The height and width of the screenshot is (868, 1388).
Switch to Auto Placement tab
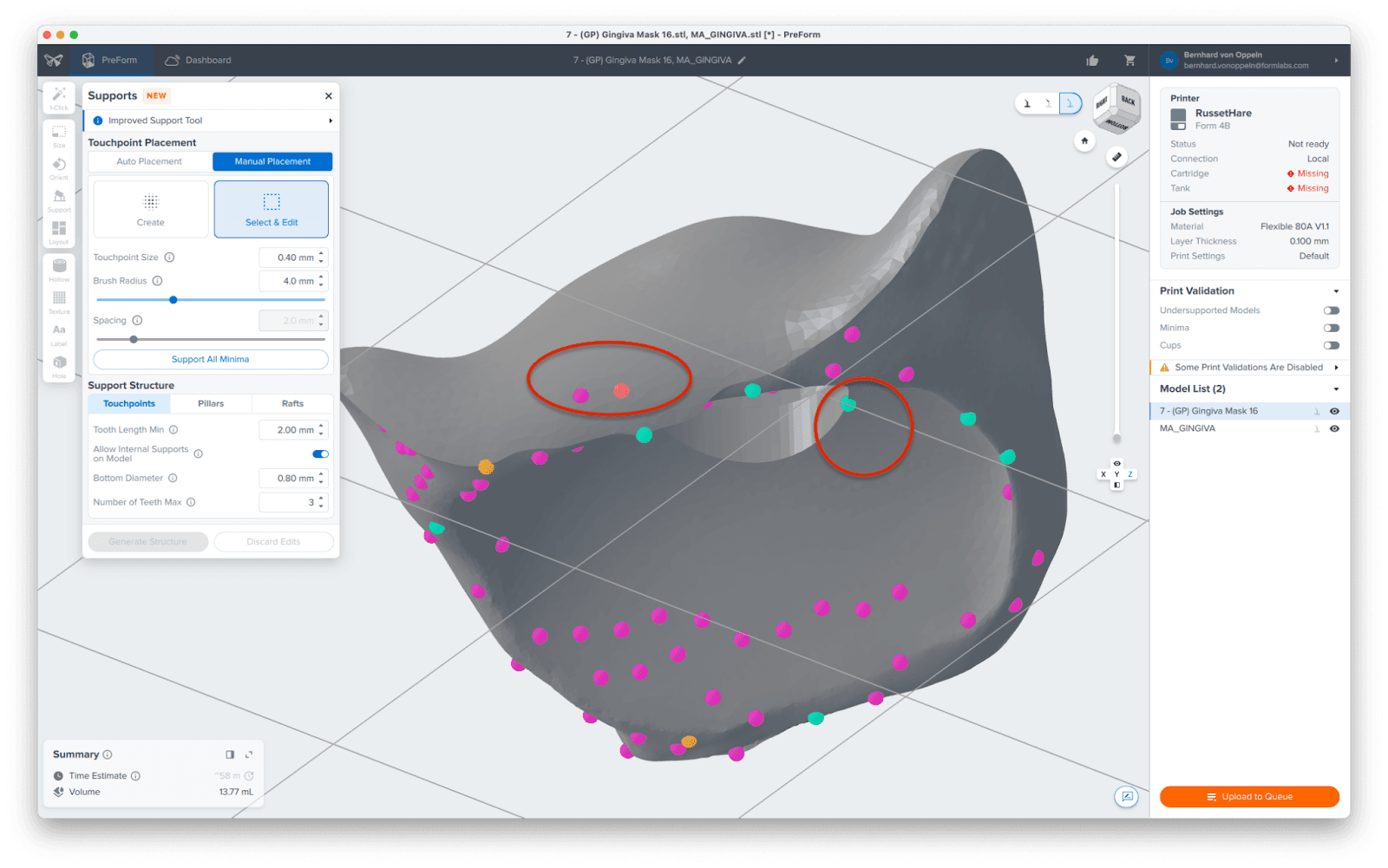click(x=149, y=161)
